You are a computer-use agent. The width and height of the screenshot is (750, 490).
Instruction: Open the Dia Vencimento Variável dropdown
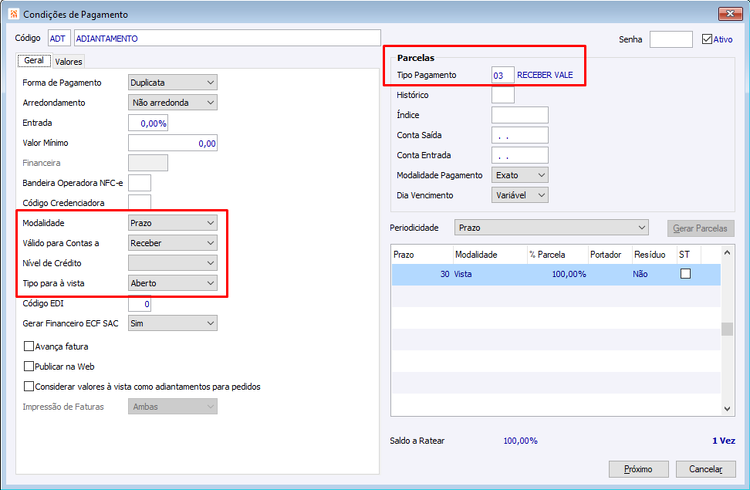coord(519,195)
